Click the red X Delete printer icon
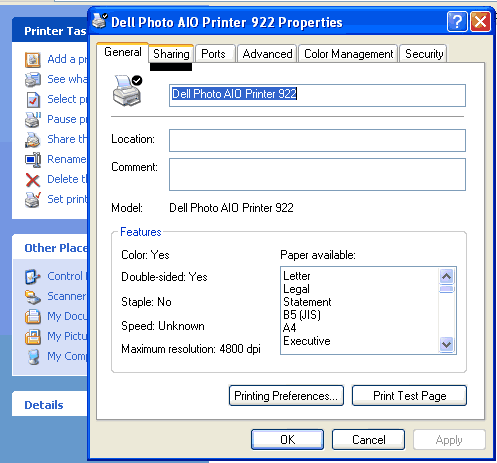Screen dimensions: 497x463 pos(33,180)
